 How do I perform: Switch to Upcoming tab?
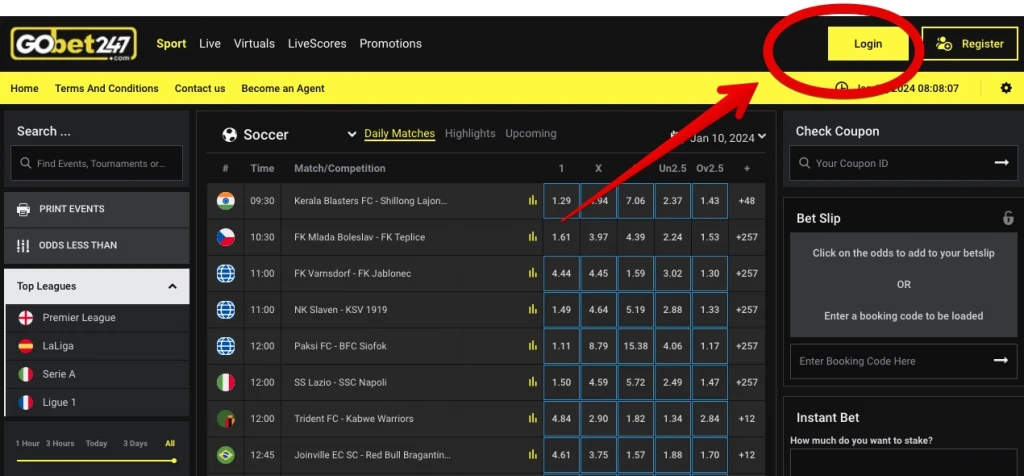[531, 133]
